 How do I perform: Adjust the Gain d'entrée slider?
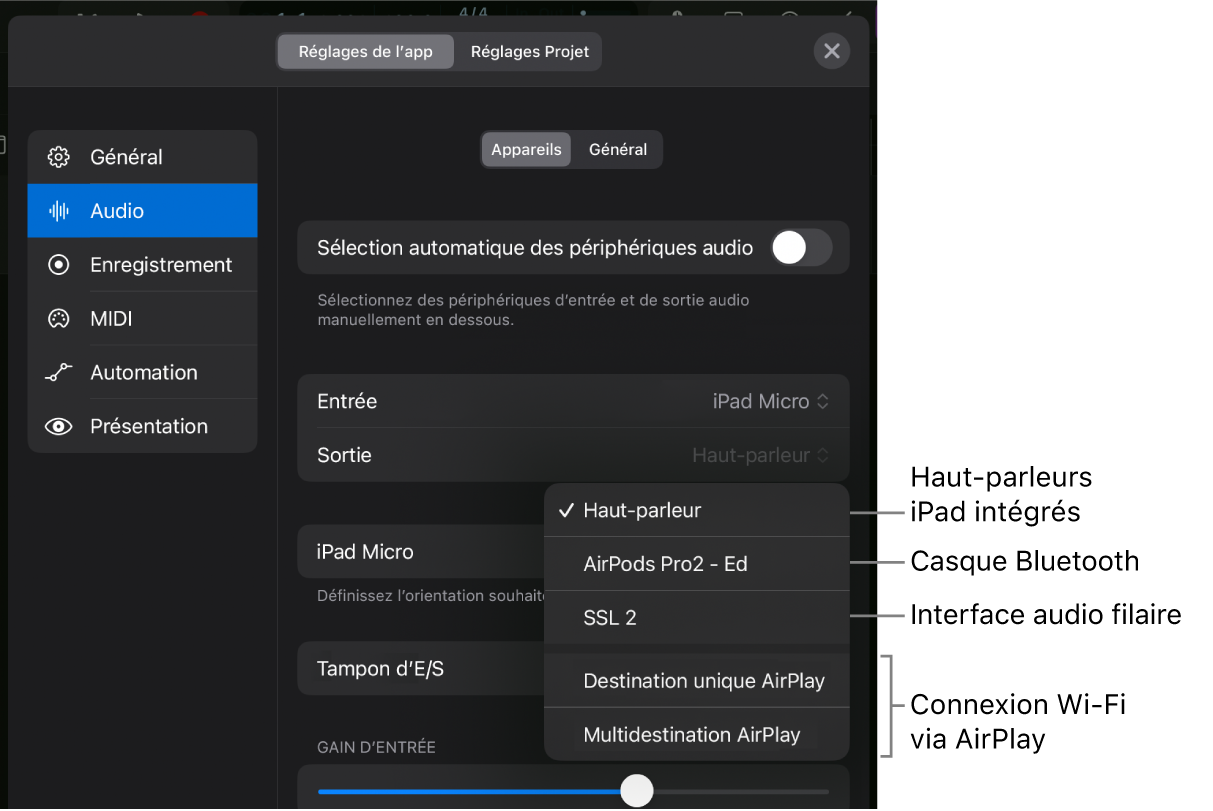pyautogui.click(x=637, y=790)
